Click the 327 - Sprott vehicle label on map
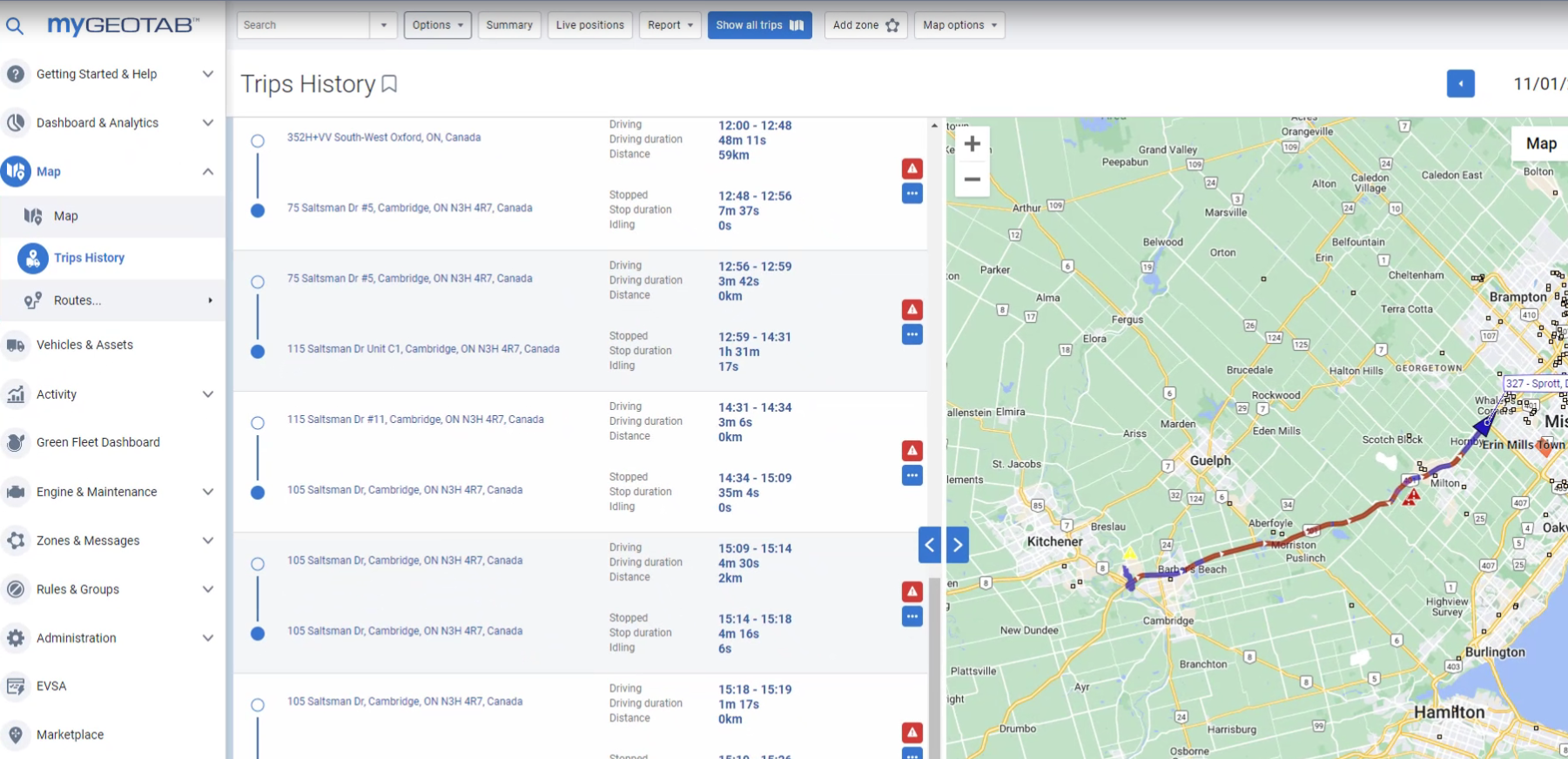1568x759 pixels. (1536, 383)
